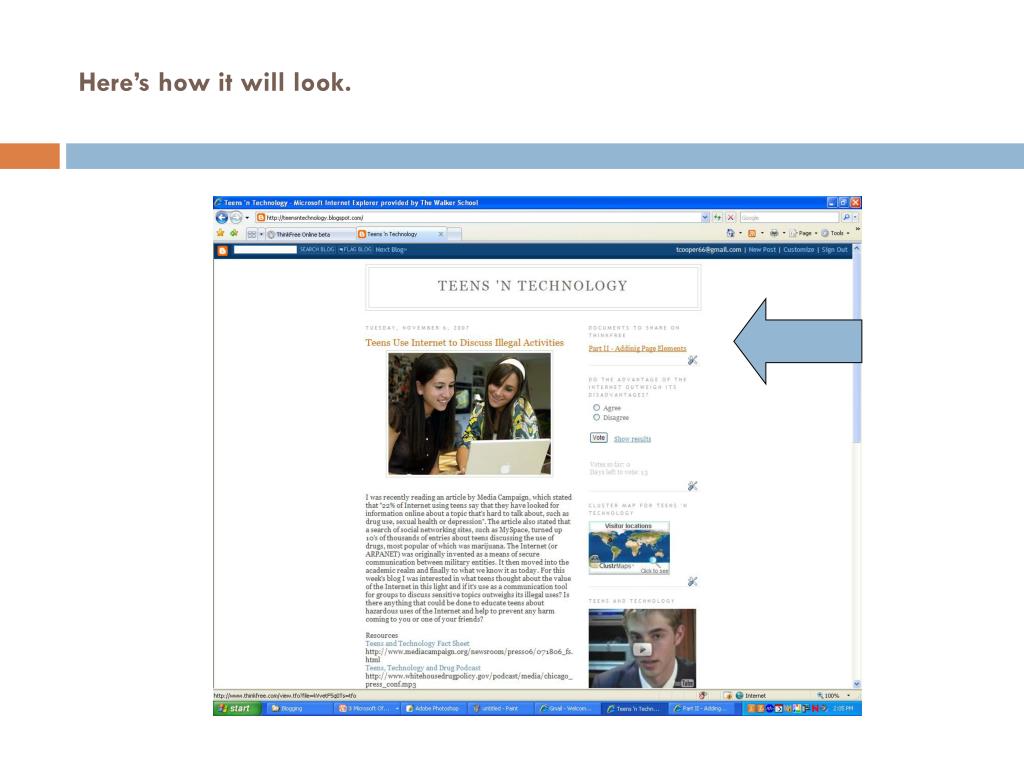Image resolution: width=1024 pixels, height=768 pixels.
Task: Stop page loading with the red X icon
Action: (x=731, y=217)
